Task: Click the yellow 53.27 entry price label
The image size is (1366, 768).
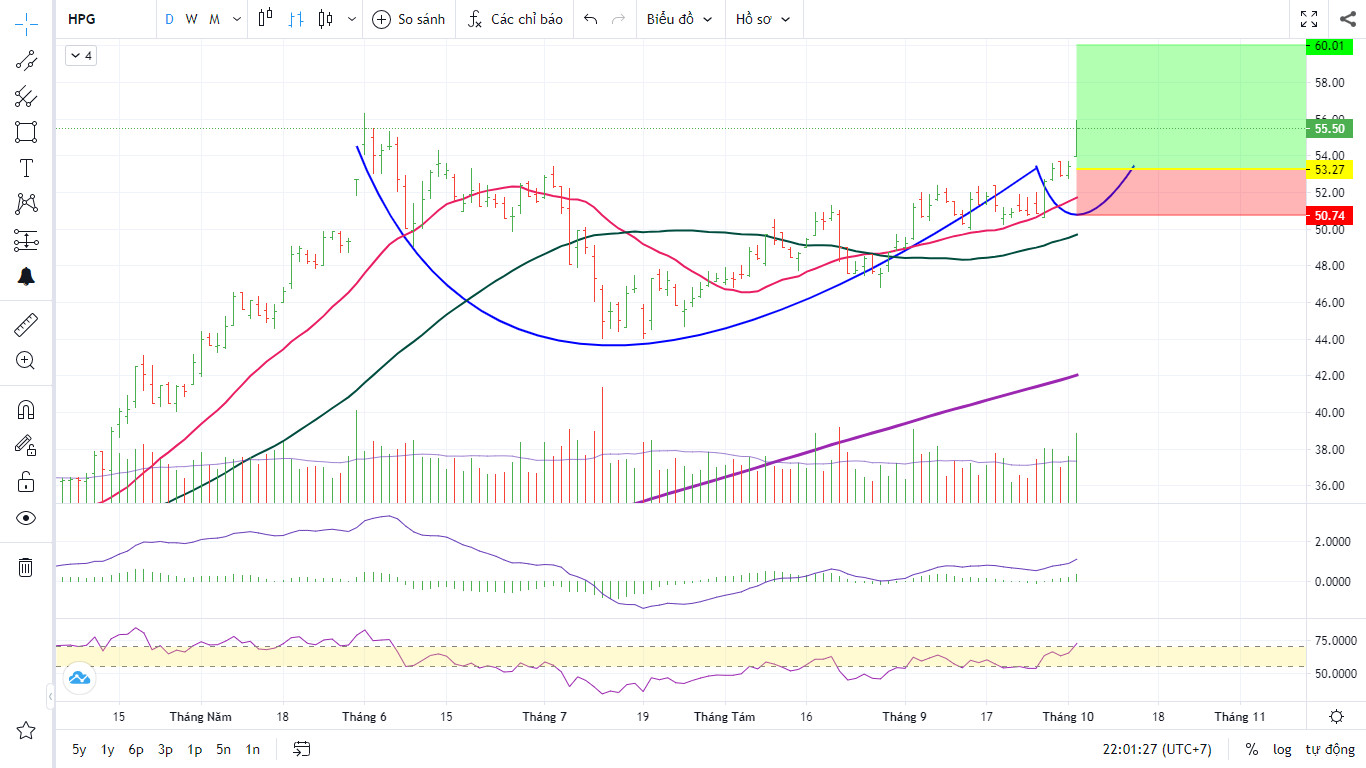Action: pos(1329,168)
